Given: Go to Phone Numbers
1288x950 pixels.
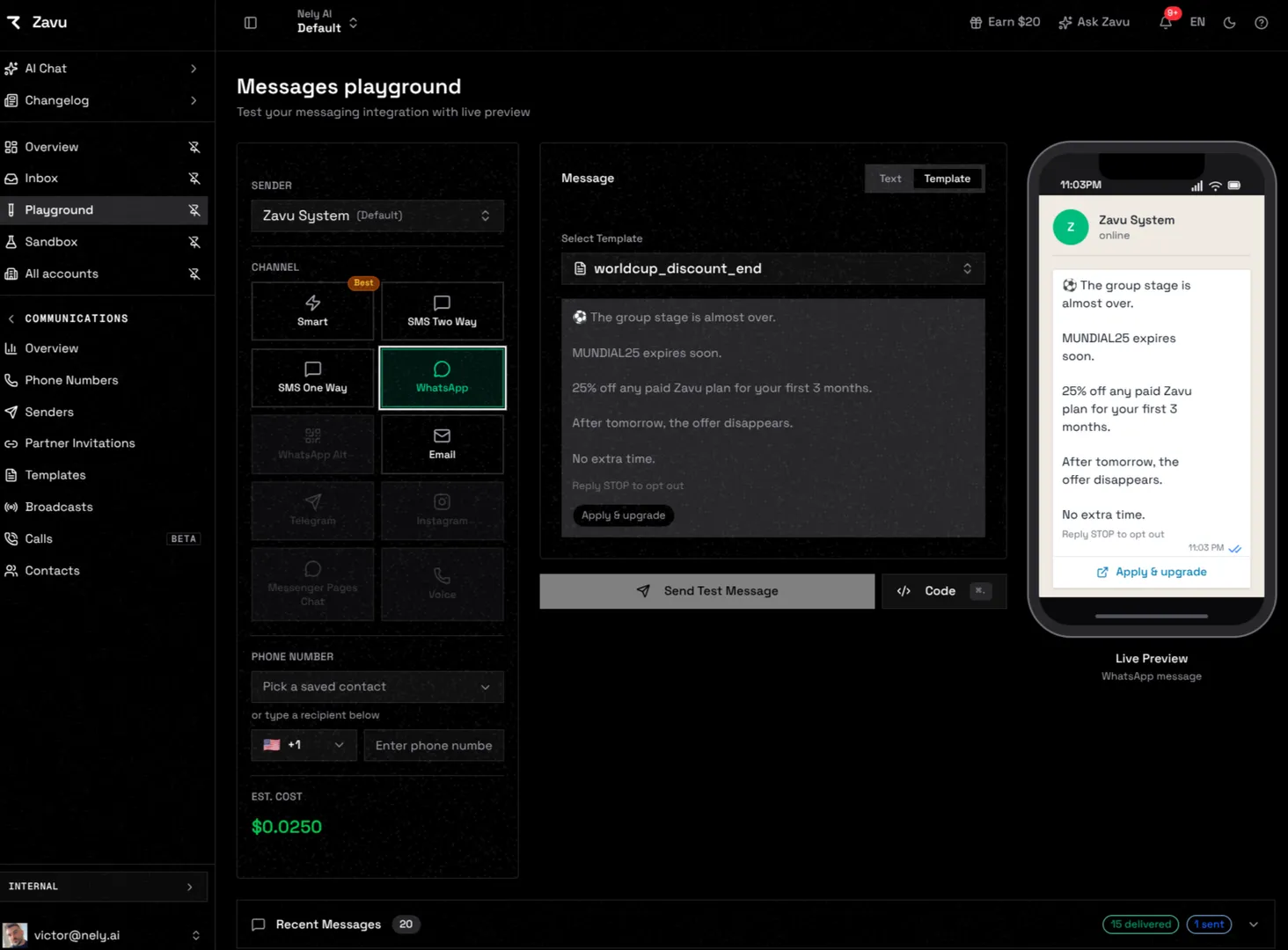Looking at the screenshot, I should (104, 380).
